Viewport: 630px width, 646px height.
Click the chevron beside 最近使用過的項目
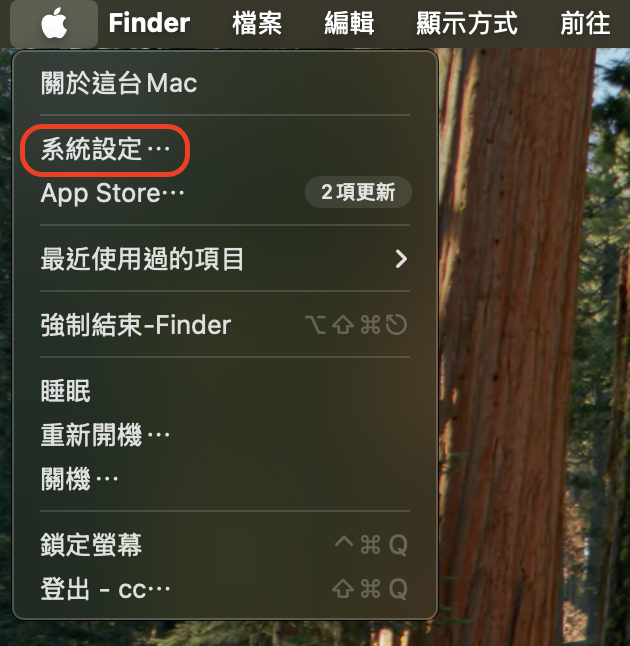pyautogui.click(x=401, y=259)
